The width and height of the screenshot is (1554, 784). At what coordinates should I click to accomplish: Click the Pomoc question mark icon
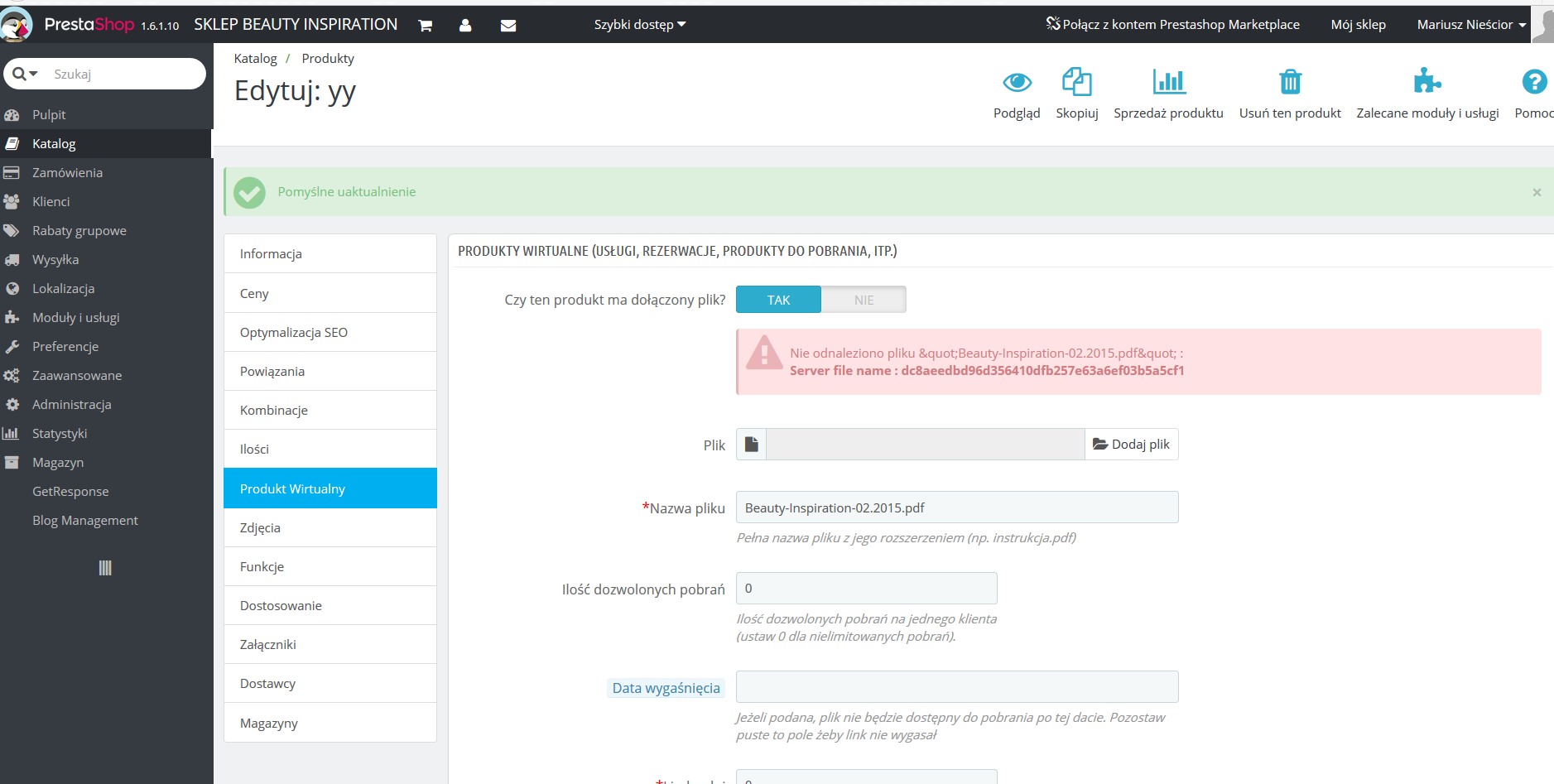click(1534, 82)
